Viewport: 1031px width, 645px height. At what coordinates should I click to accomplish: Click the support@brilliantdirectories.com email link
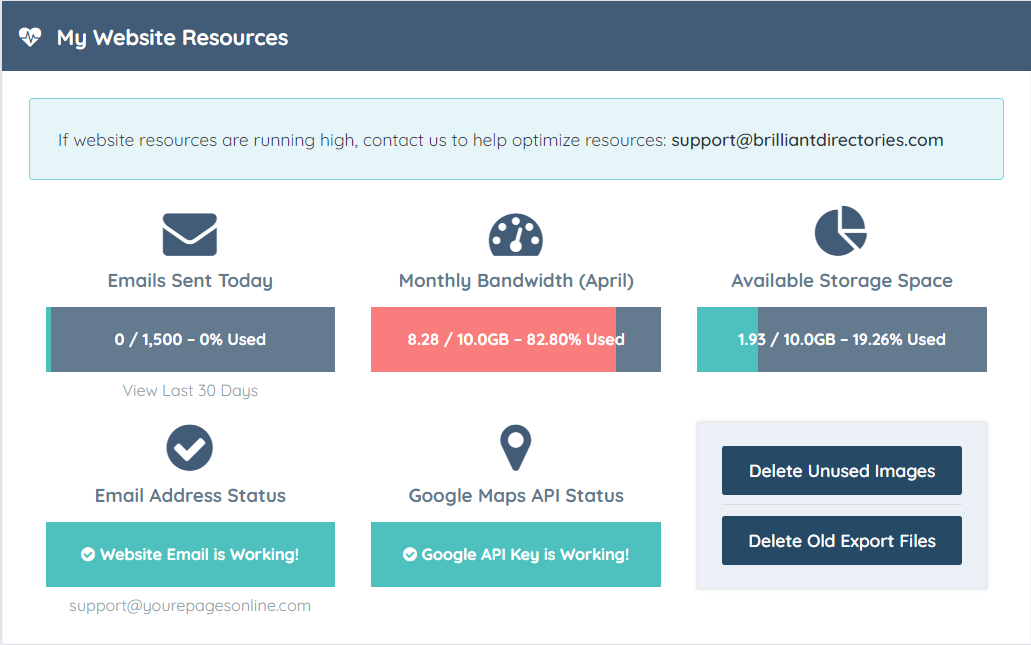(808, 140)
